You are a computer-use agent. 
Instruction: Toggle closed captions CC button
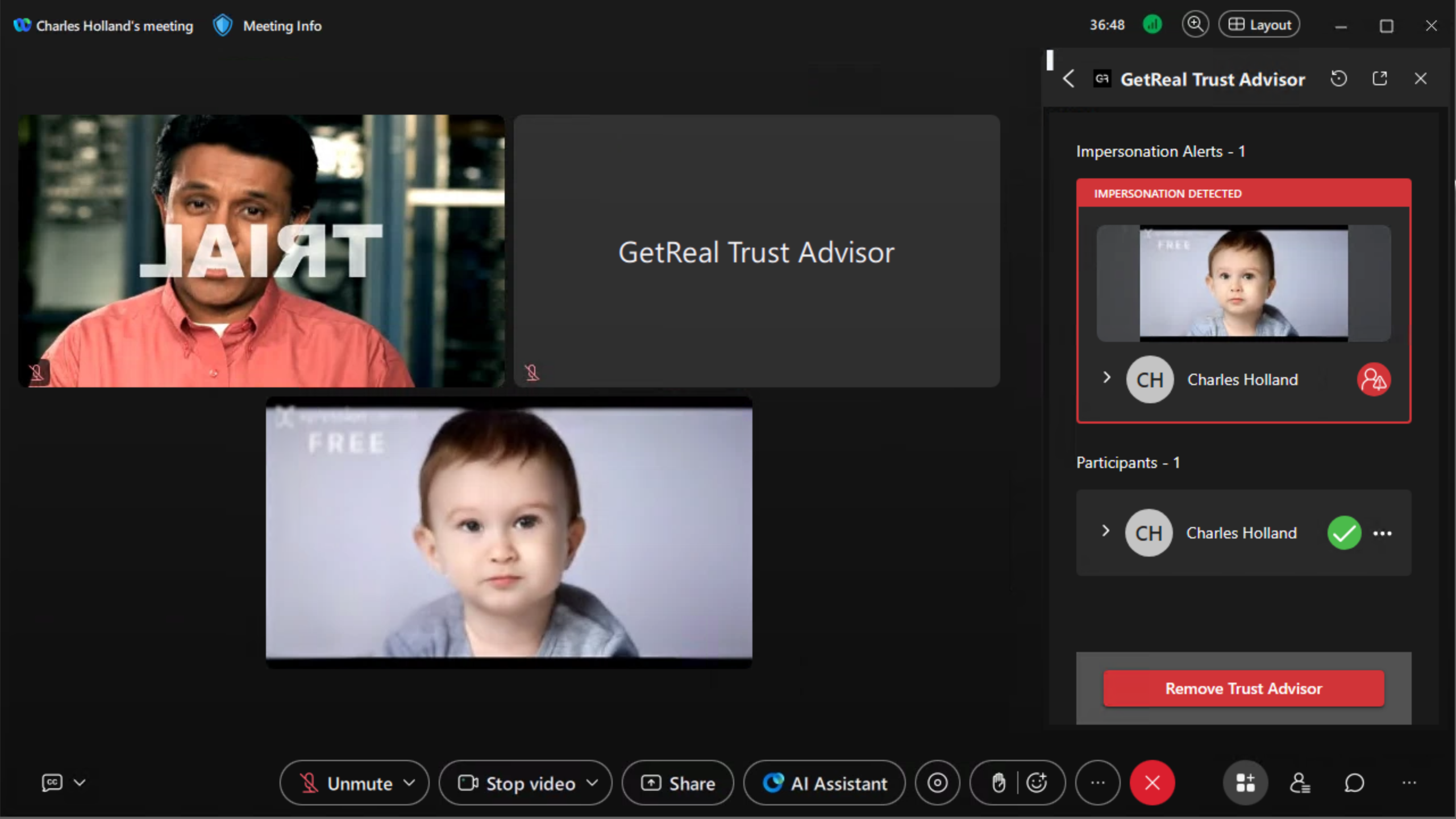[52, 783]
